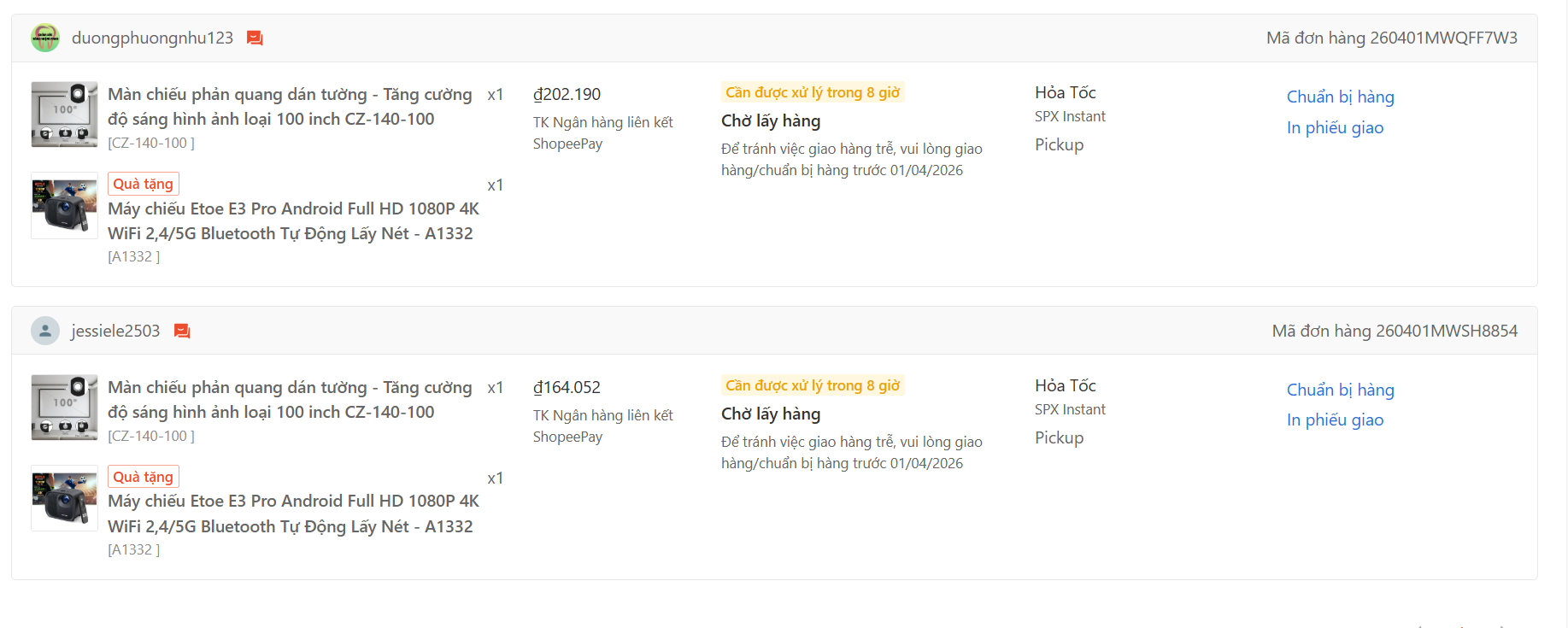Click the duongphuongnhu123 profile avatar
This screenshot has width=1568, height=628.
pos(45,38)
